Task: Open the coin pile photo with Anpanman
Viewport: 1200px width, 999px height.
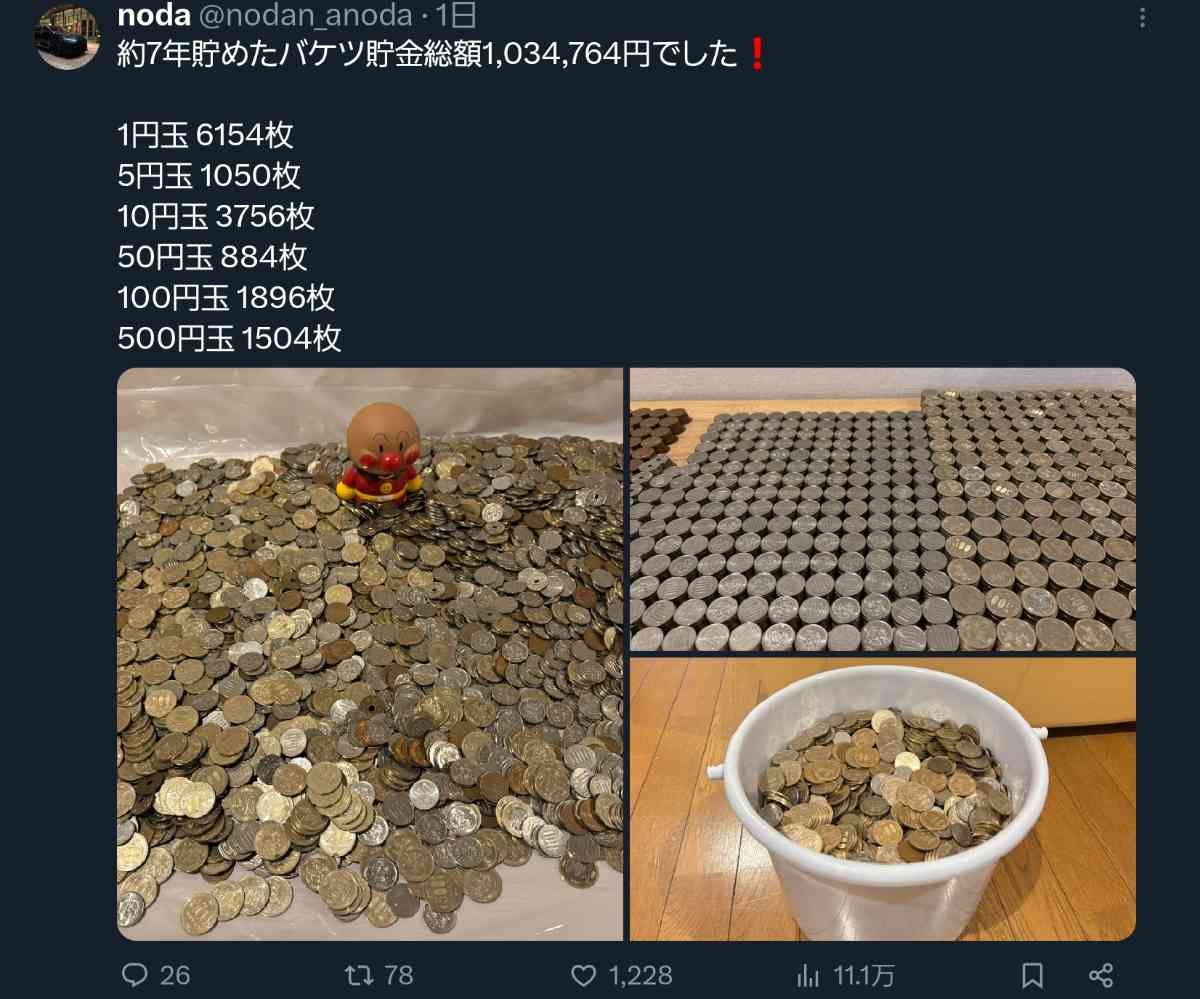Action: (370, 654)
